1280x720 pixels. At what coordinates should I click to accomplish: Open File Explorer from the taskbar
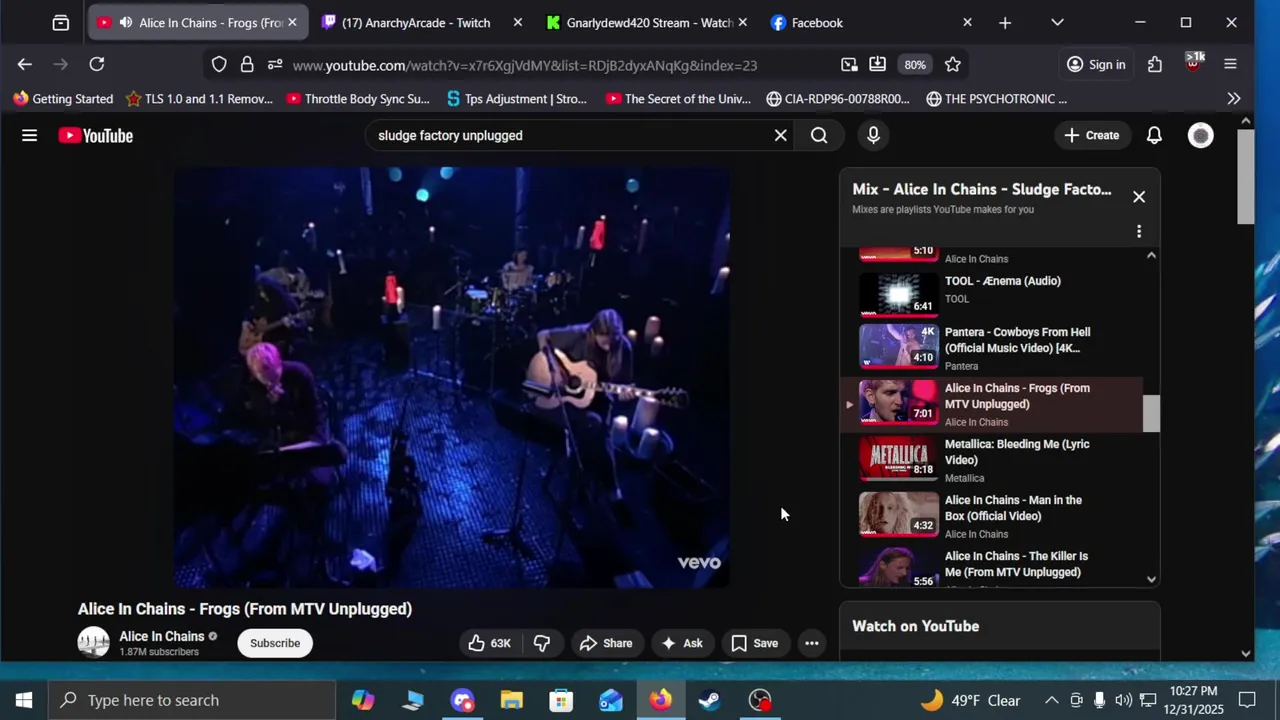pyautogui.click(x=512, y=700)
